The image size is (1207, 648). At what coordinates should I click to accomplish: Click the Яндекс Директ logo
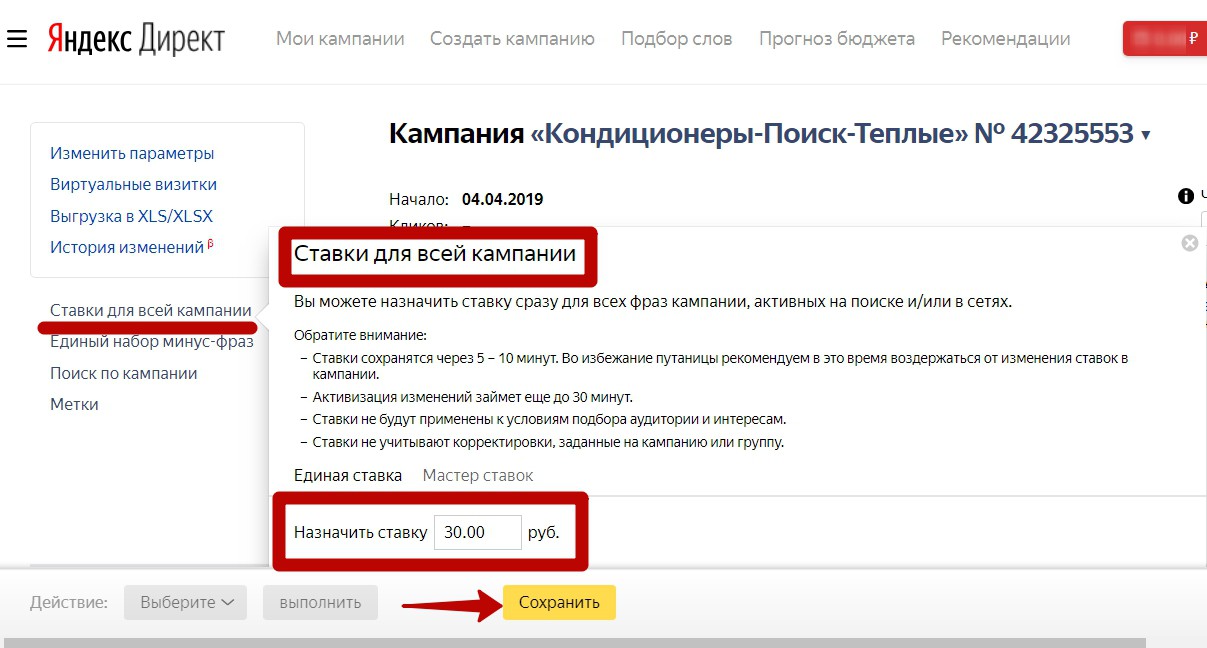(137, 40)
